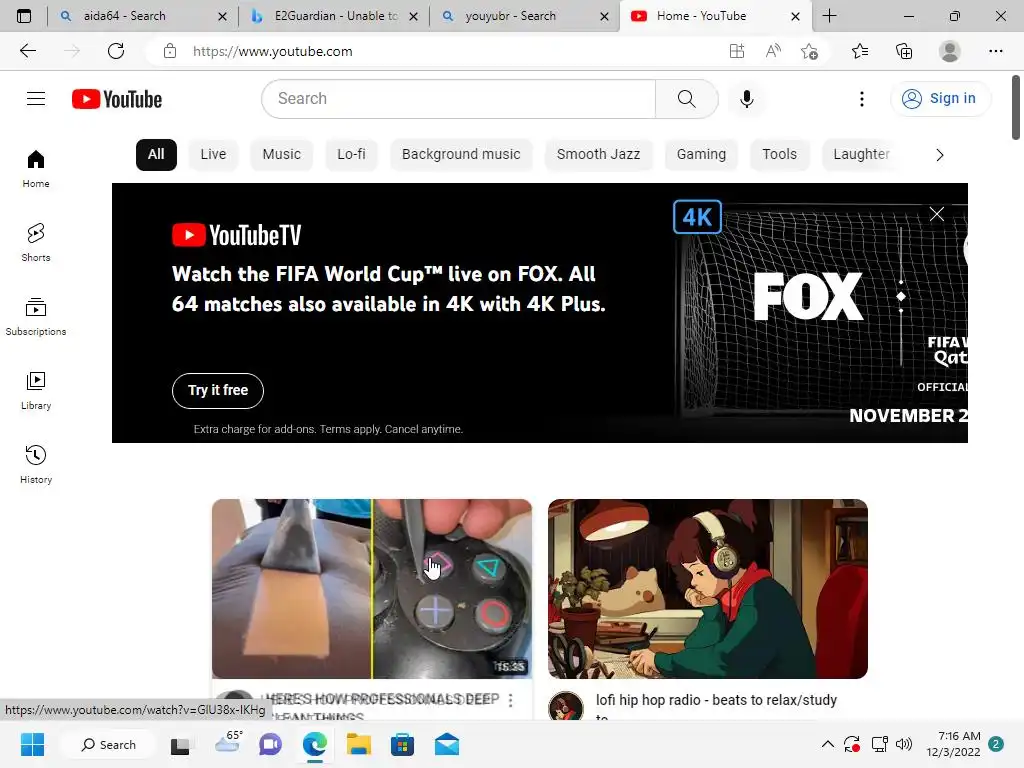Select the Music filter chip
1024x768 pixels.
click(x=281, y=155)
